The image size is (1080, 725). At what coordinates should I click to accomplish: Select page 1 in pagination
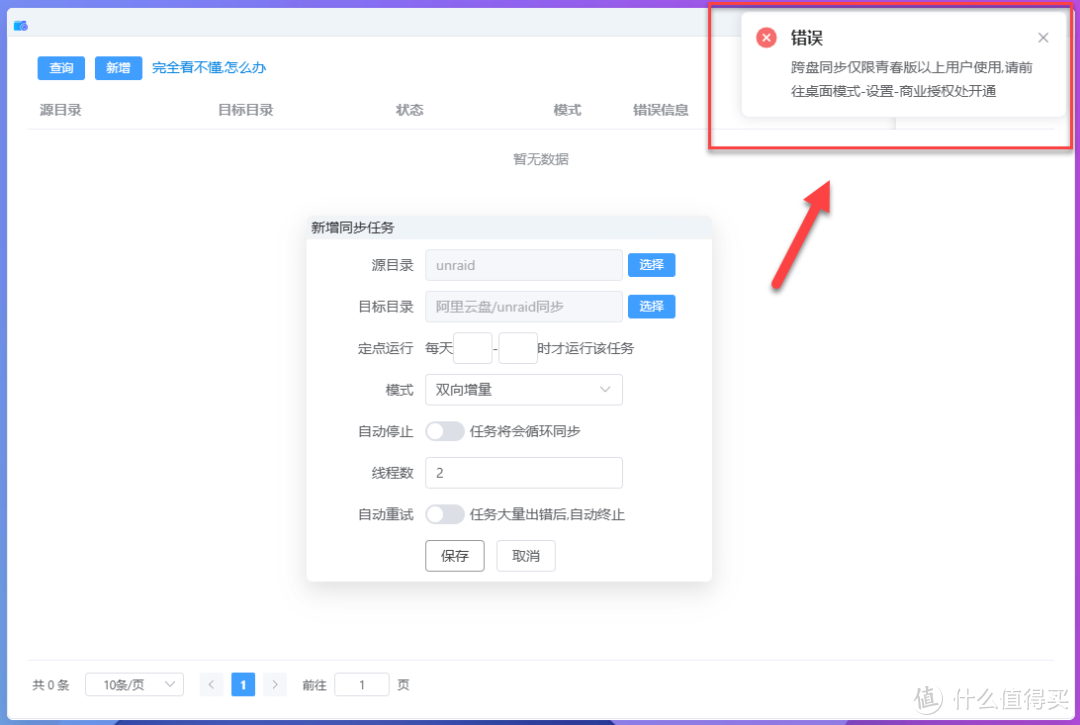pos(243,684)
